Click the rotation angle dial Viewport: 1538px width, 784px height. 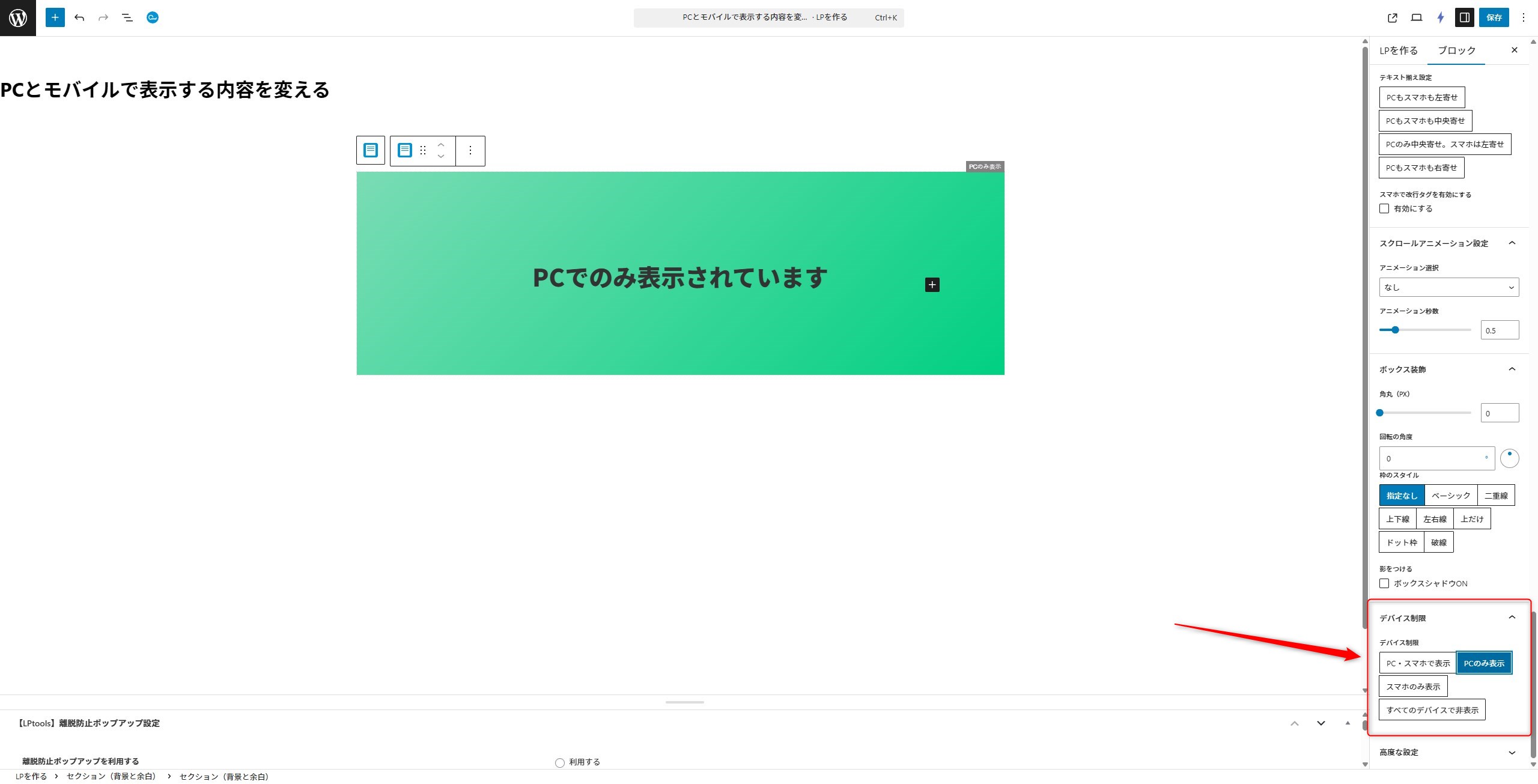click(x=1510, y=458)
